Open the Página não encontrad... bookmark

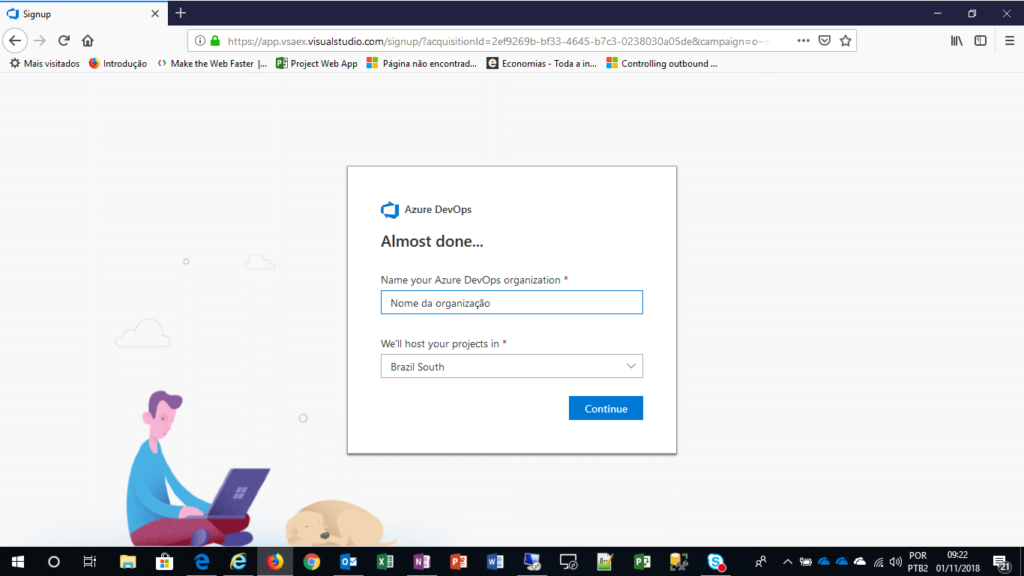click(x=422, y=63)
